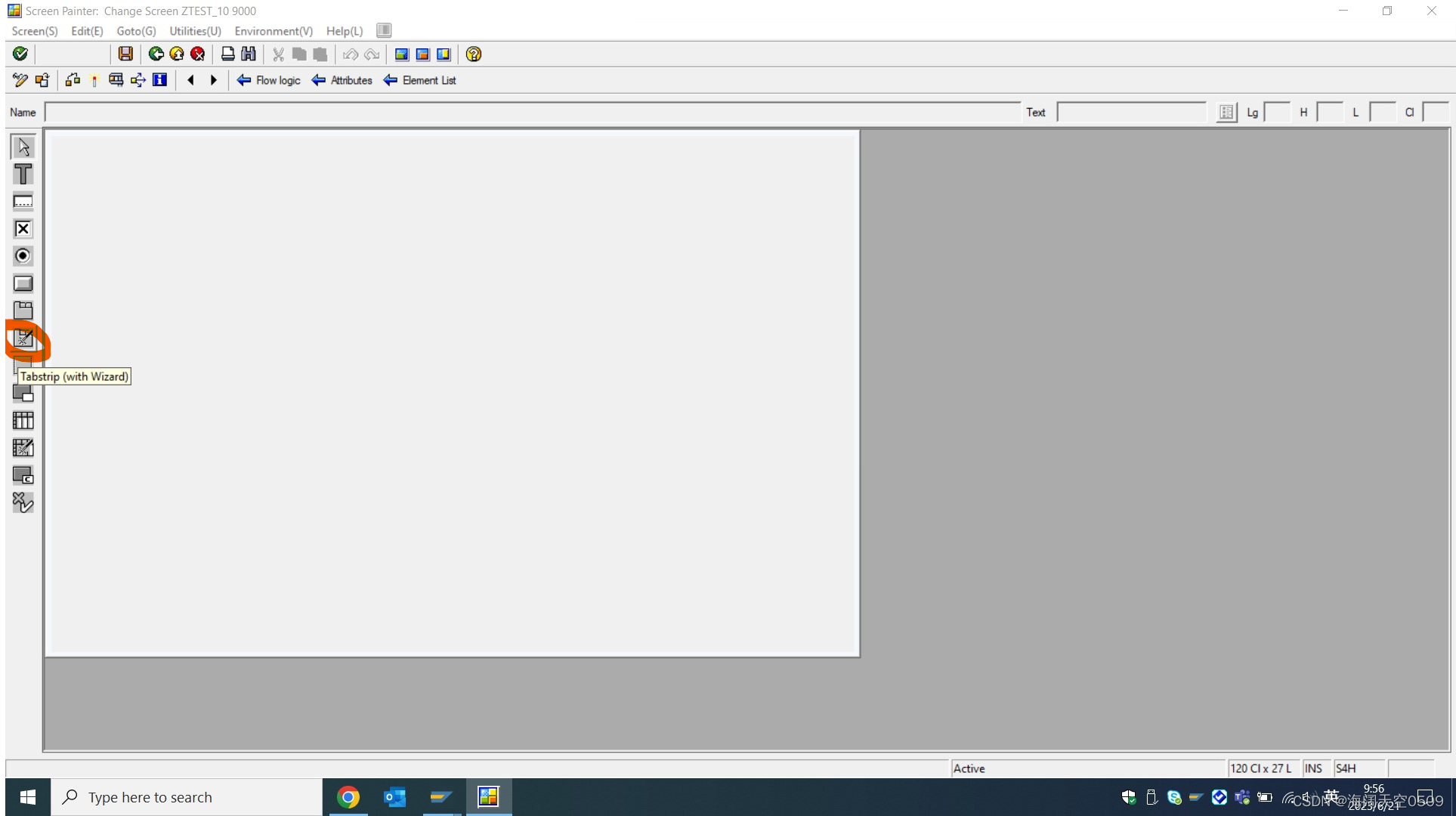Click the Save icon in the toolbar
Screen dimensions: 1456x816
point(125,54)
